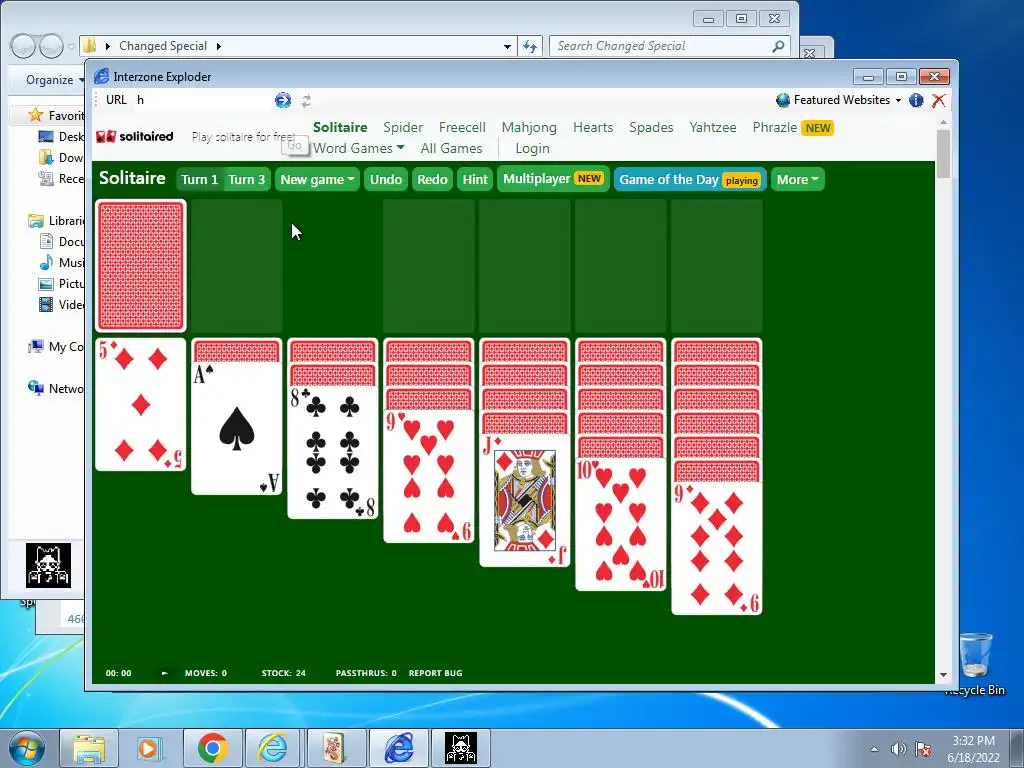Click the Undo button
The image size is (1024, 768).
(386, 180)
